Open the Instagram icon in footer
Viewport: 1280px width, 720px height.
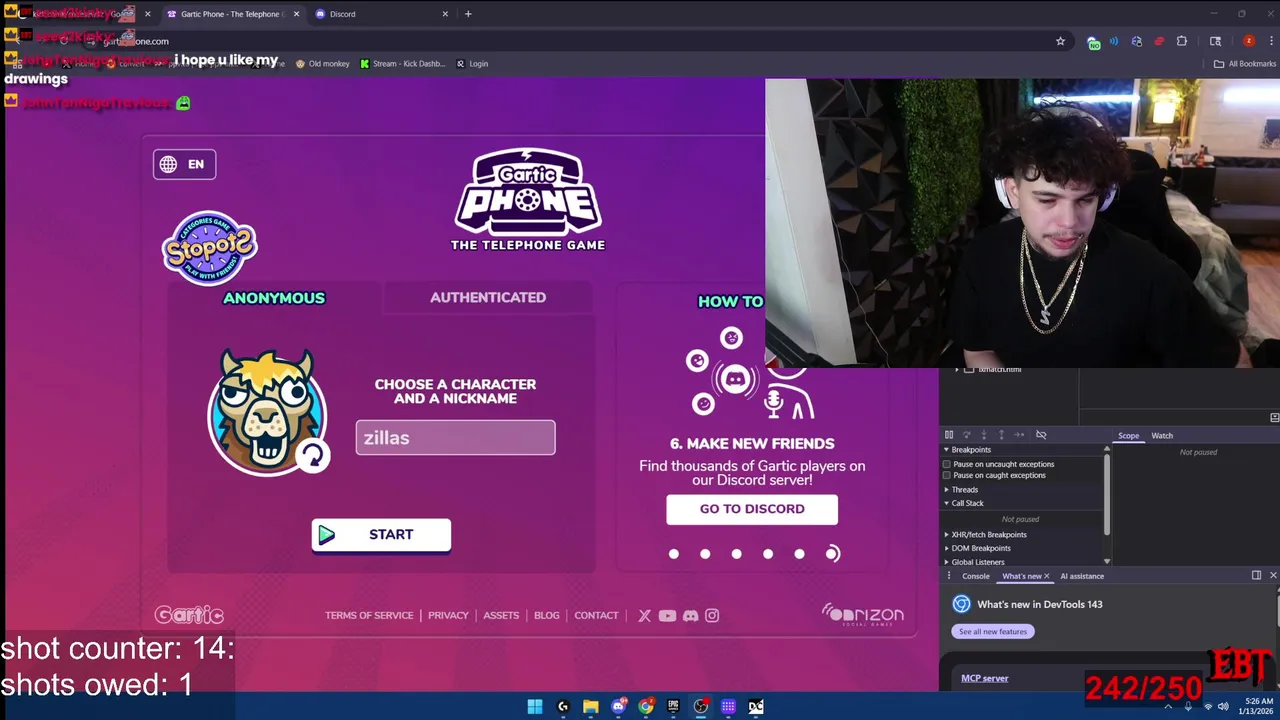click(712, 616)
